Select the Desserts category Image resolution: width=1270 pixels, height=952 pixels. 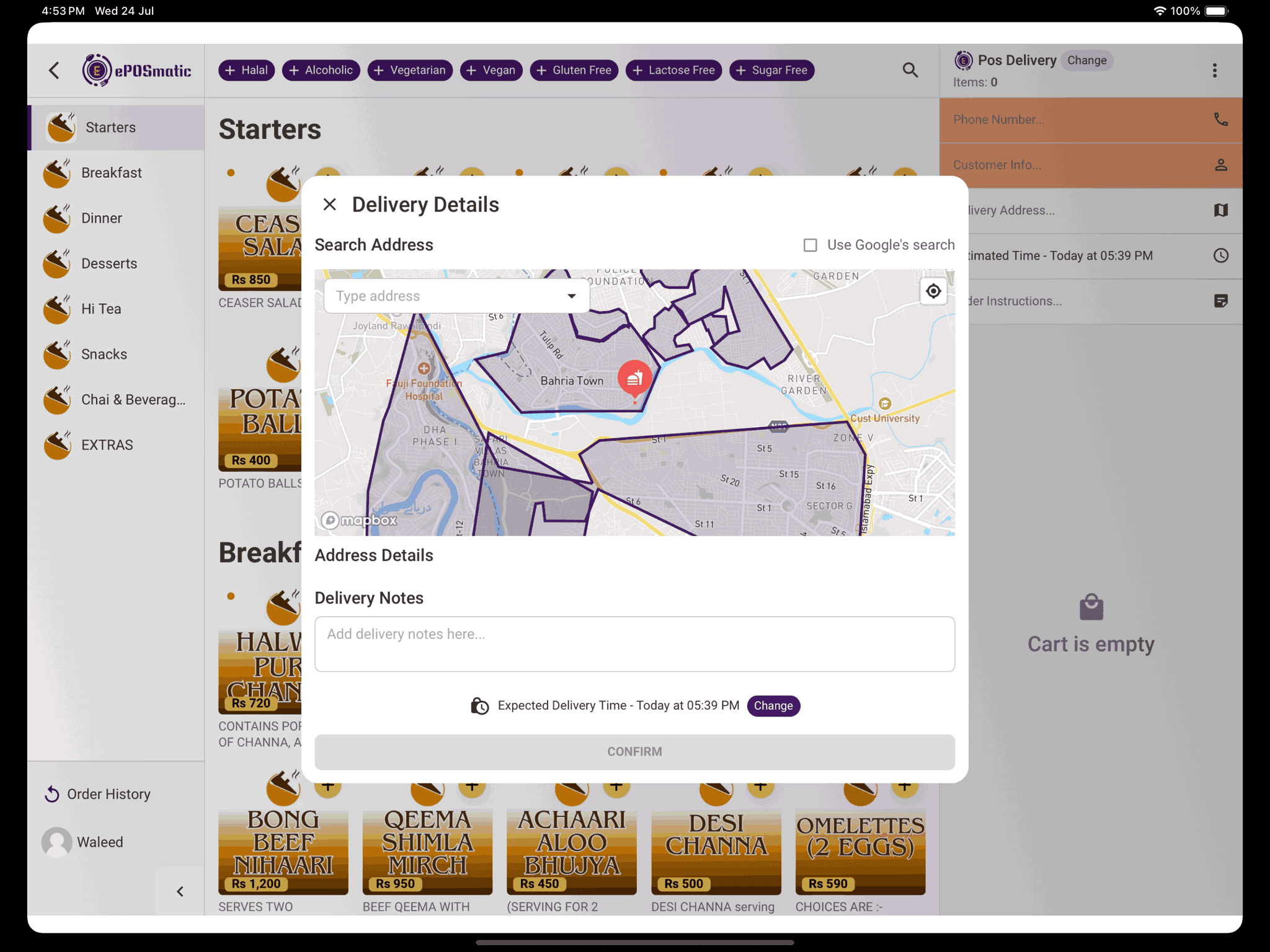point(109,263)
